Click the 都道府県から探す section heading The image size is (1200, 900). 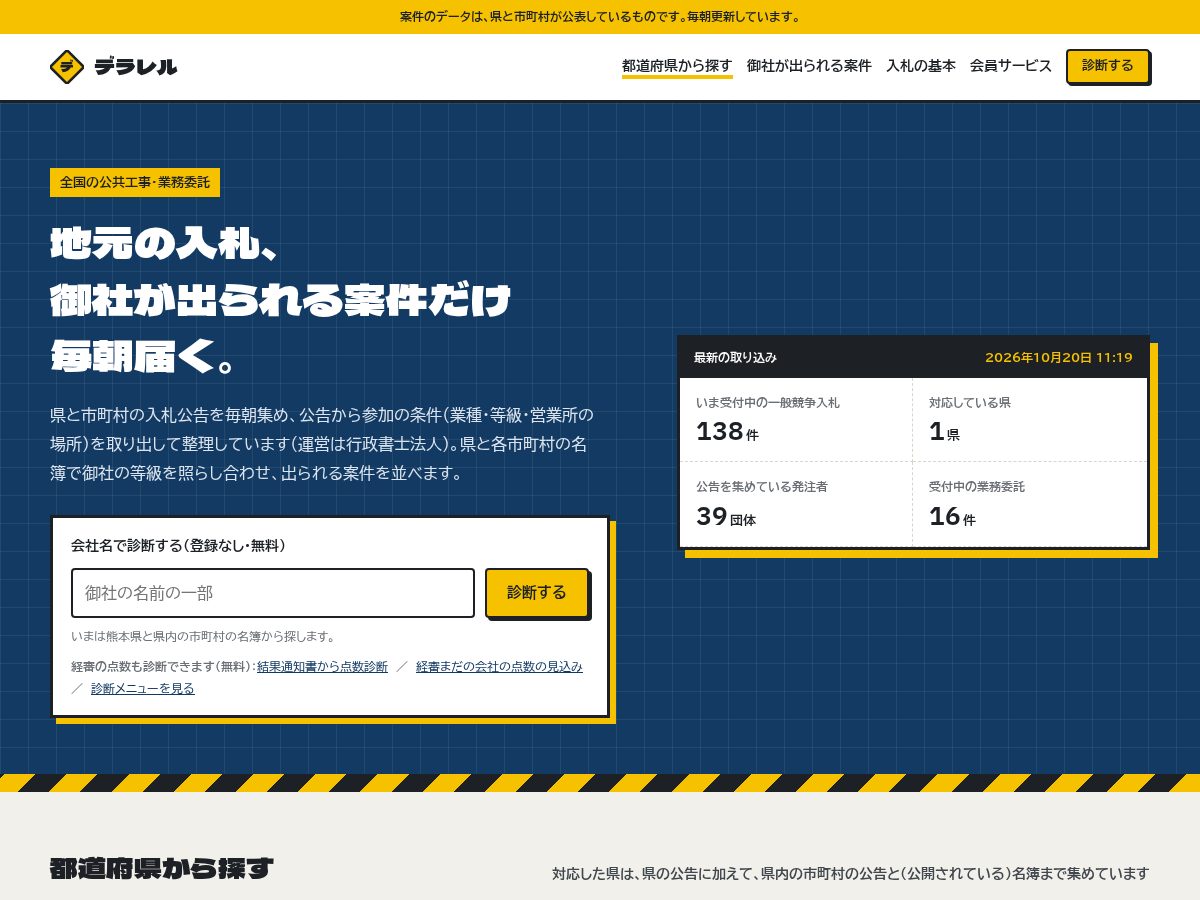pyautogui.click(x=162, y=869)
